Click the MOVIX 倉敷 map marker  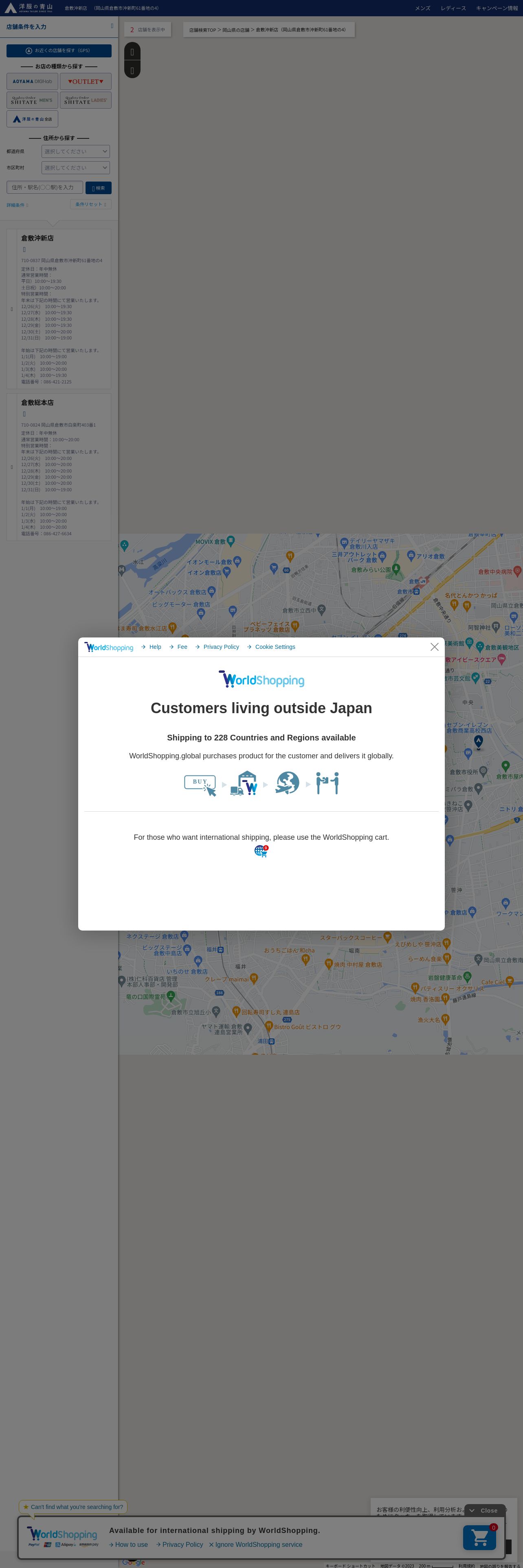[230, 541]
